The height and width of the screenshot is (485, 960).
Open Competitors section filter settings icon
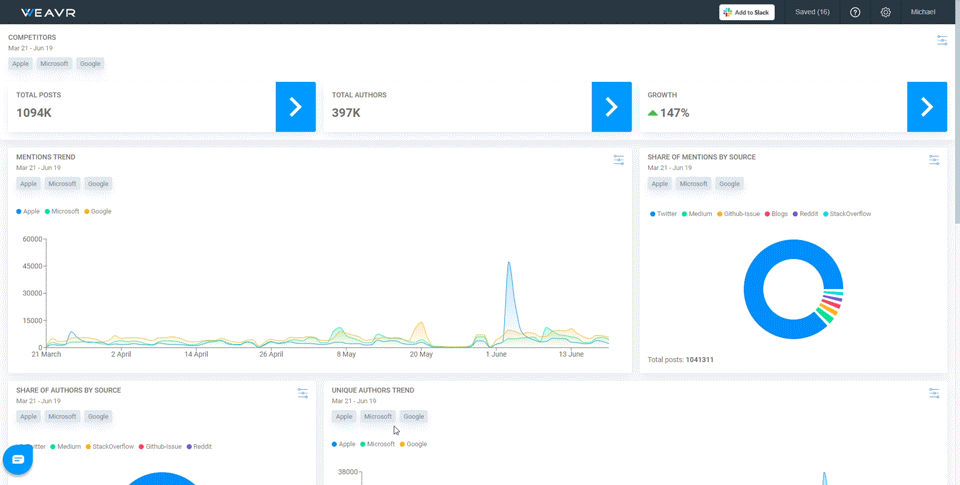[x=942, y=40]
